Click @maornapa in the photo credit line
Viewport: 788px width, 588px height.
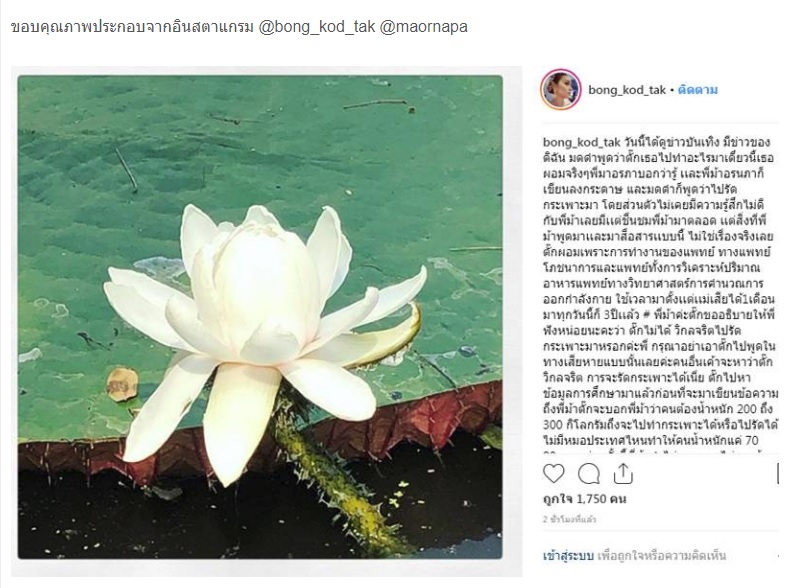point(423,26)
